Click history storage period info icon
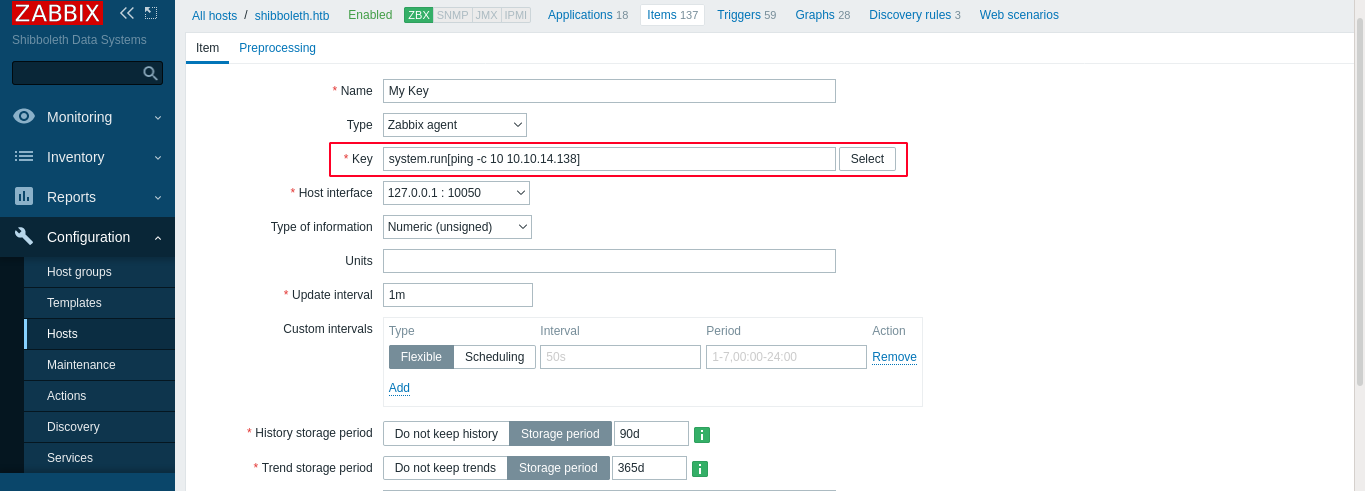 (702, 434)
